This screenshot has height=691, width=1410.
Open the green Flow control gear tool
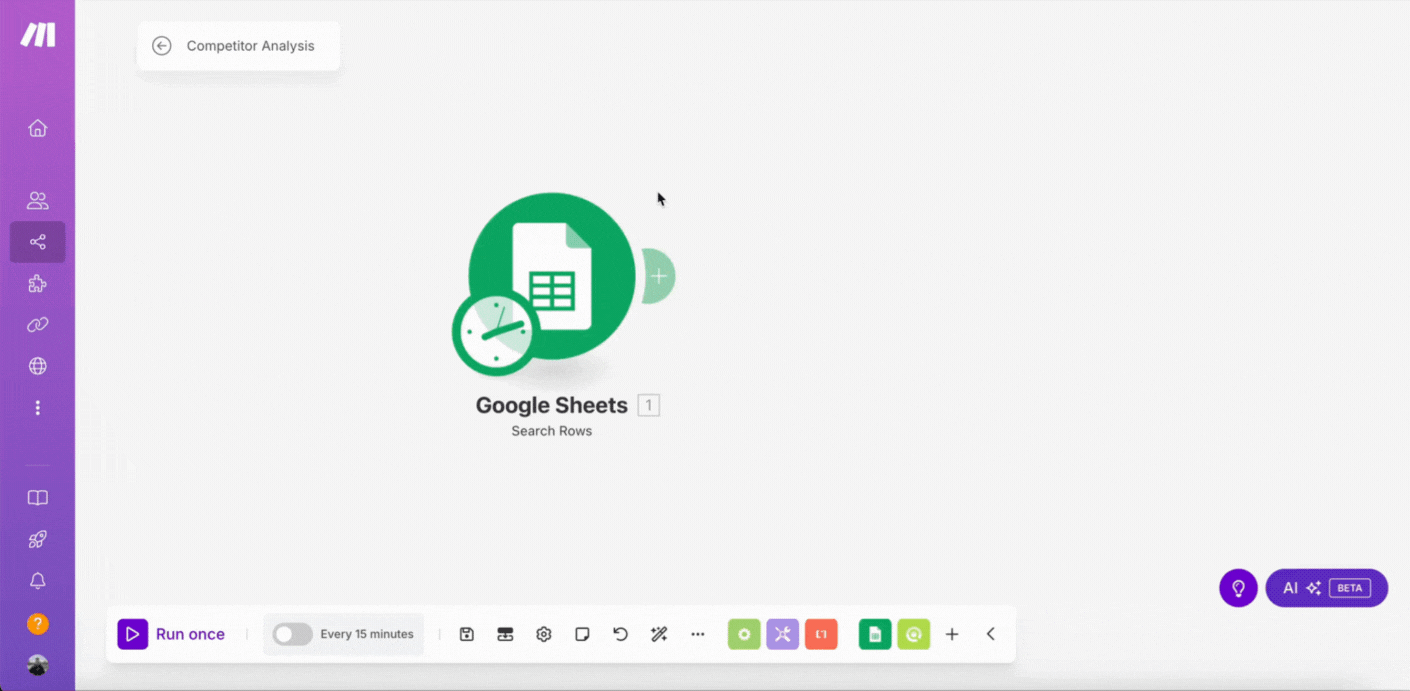click(744, 634)
